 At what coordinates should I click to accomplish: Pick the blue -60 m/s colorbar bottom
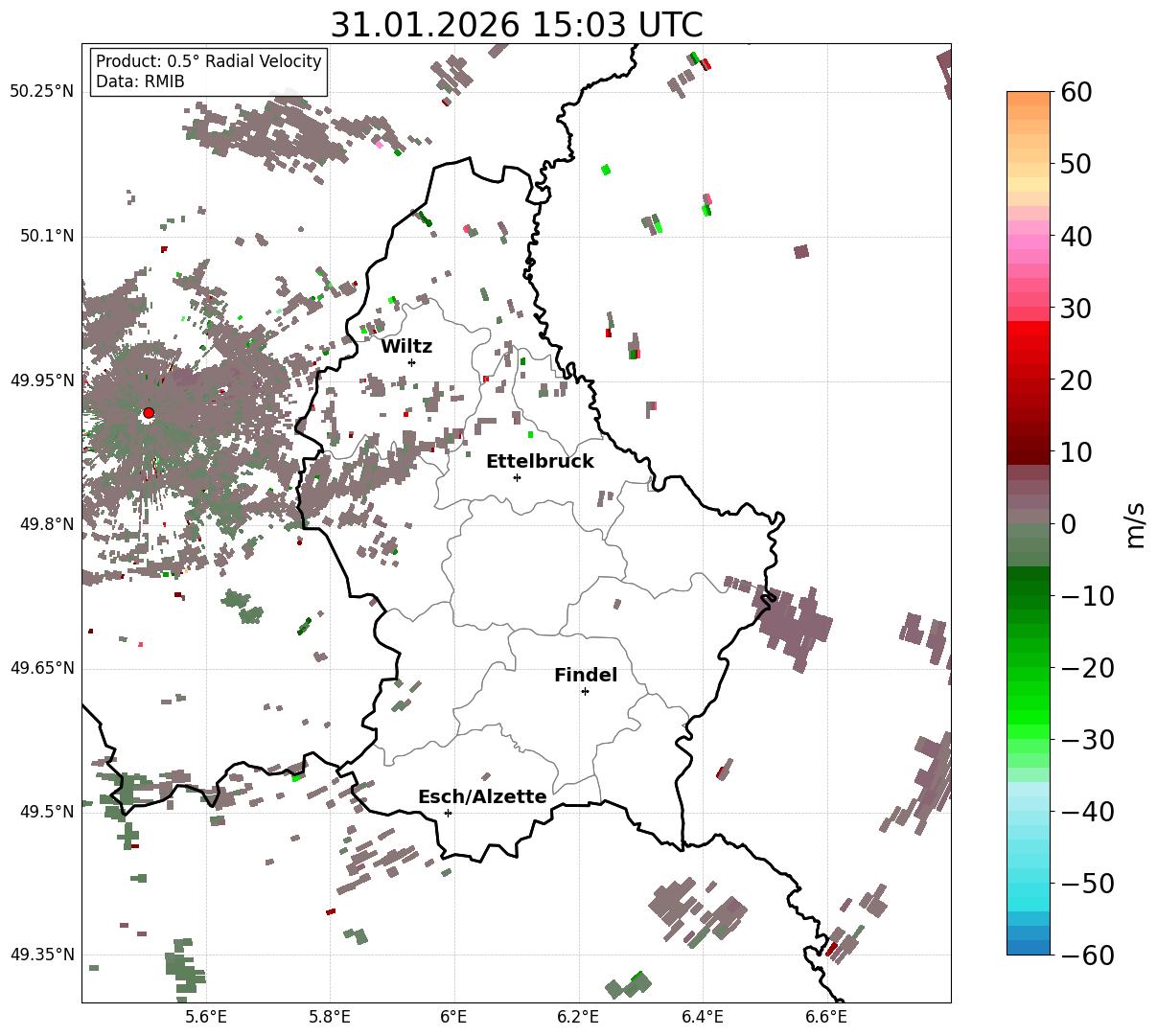pyautogui.click(x=1029, y=948)
